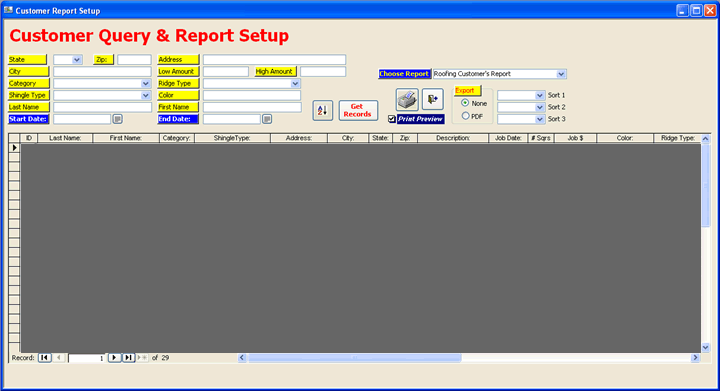Select the None export option

[465, 103]
